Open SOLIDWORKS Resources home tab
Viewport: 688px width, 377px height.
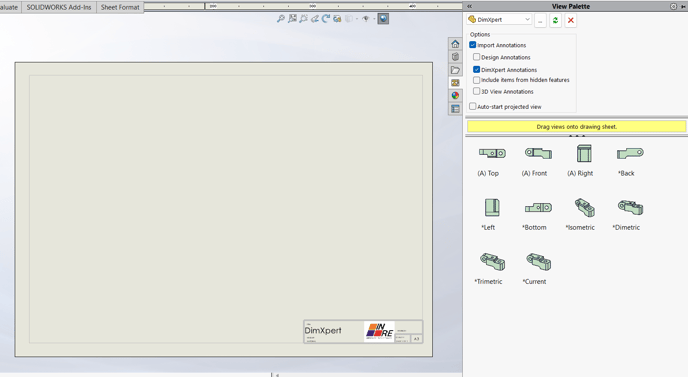click(455, 44)
